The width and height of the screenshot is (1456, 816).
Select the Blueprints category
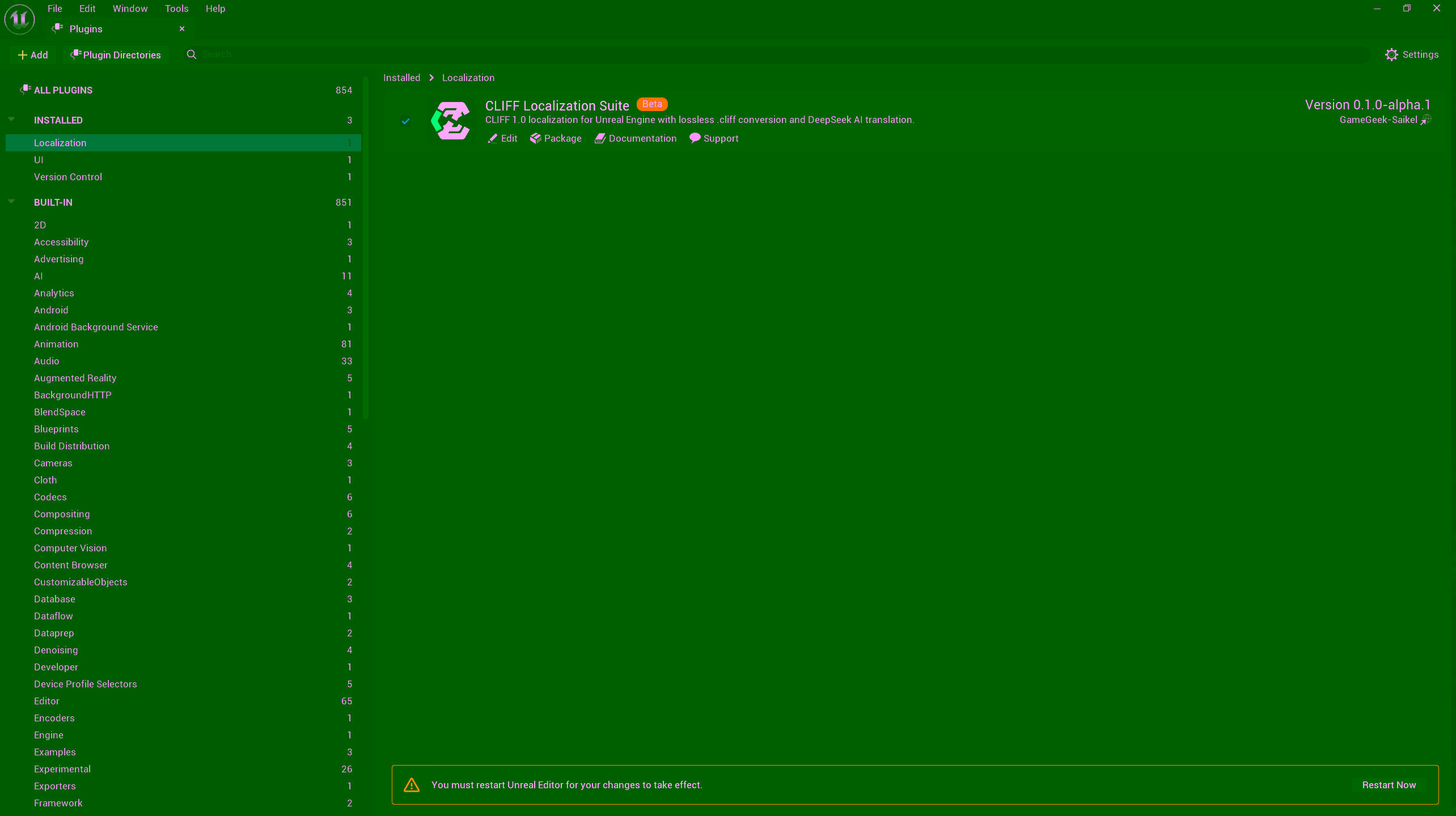point(183,429)
